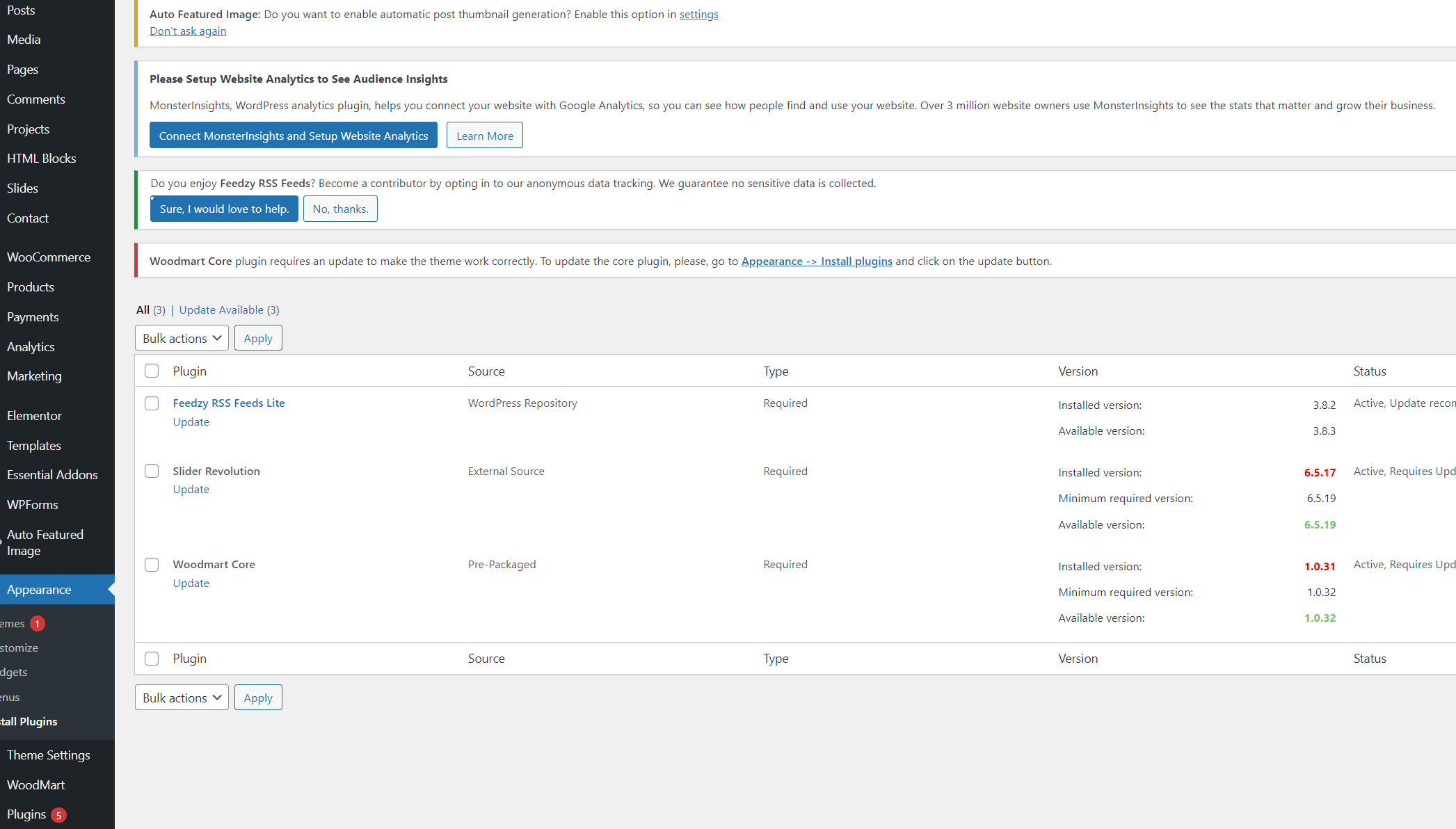The height and width of the screenshot is (829, 1456).
Task: Click the Themes update notification badge
Action: tap(38, 624)
